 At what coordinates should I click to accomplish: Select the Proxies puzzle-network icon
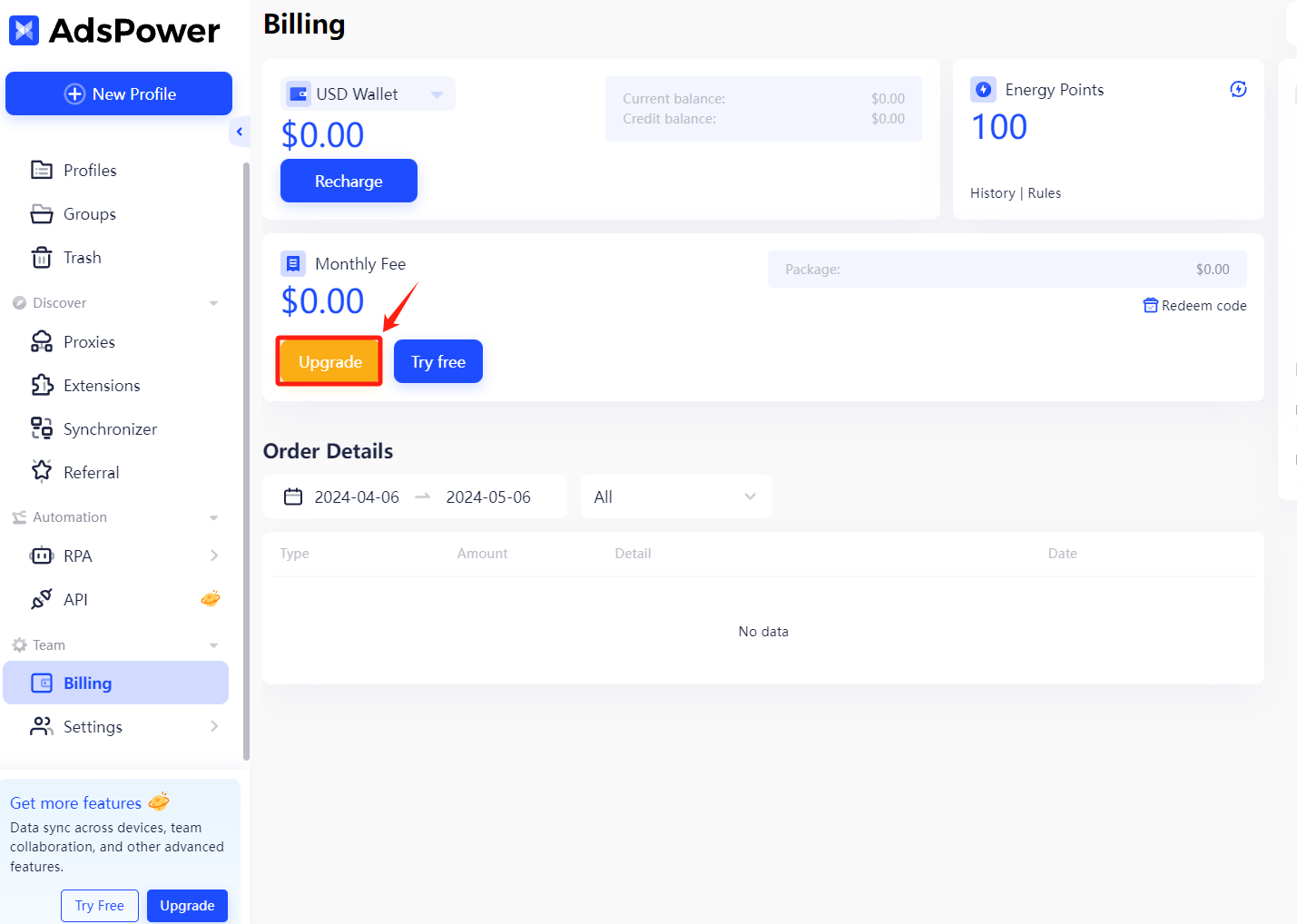tap(43, 341)
